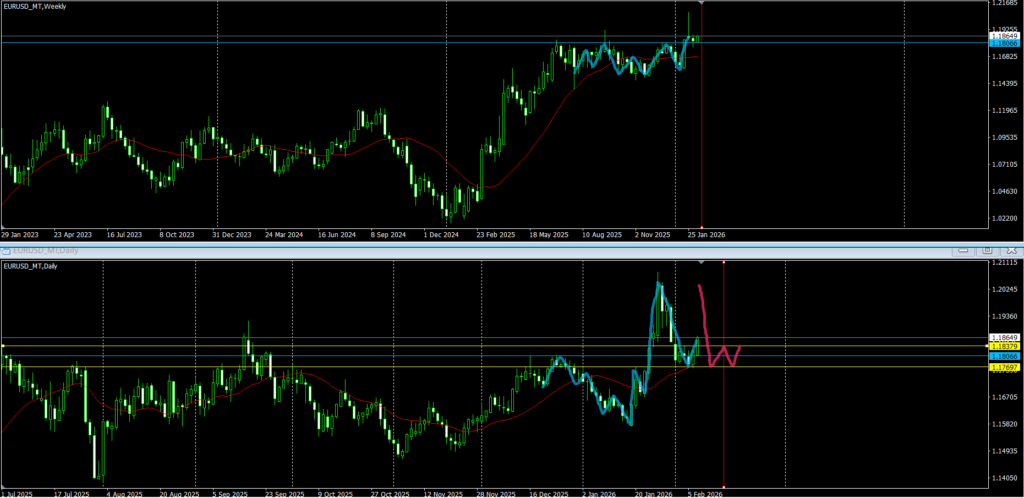Click the 25 Jan 2026 date on weekly axis
The width and height of the screenshot is (1024, 498).
coord(705,234)
